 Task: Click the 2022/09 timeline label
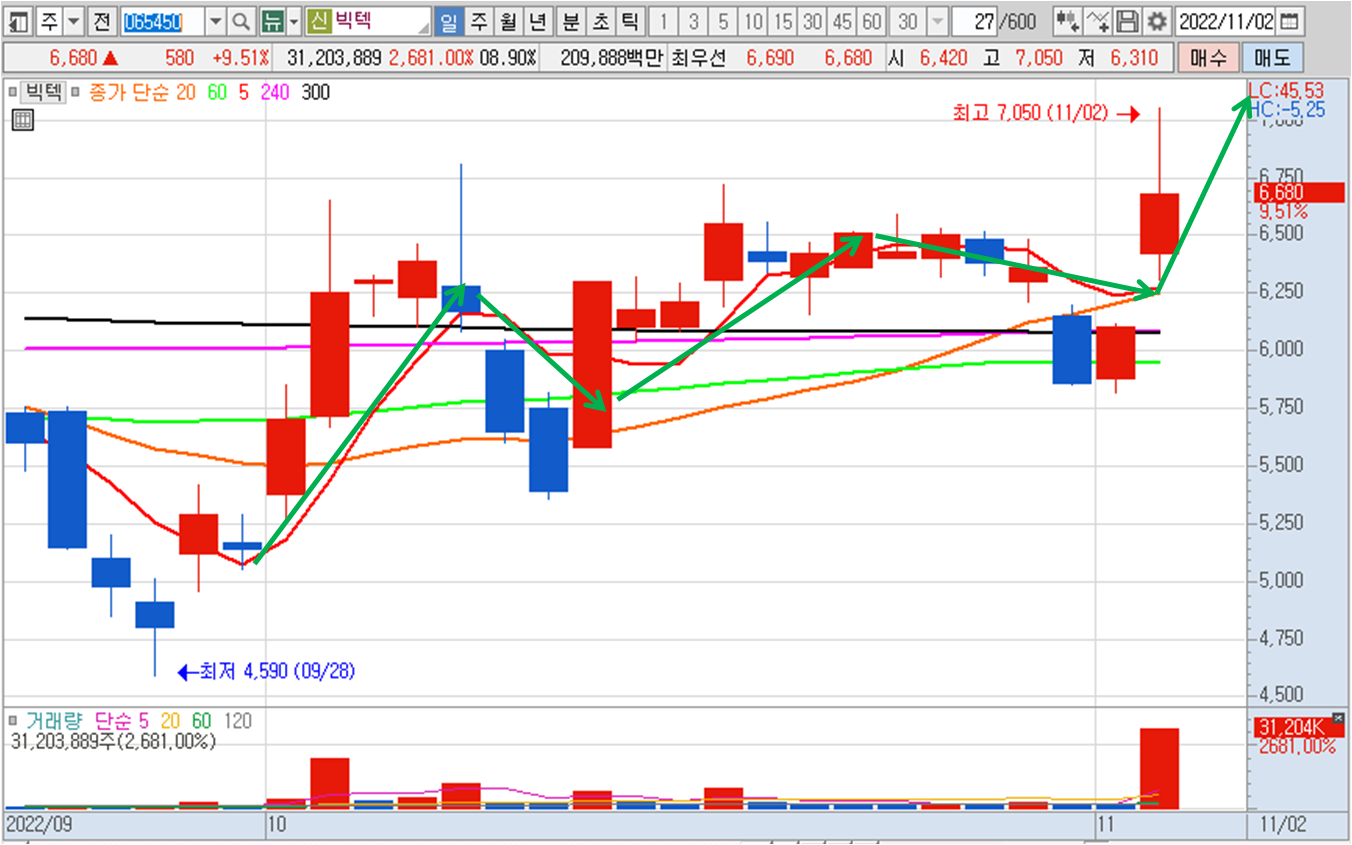point(39,826)
